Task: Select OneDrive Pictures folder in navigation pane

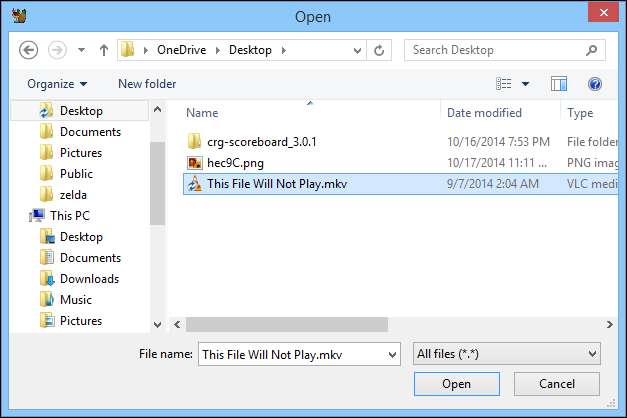Action: pyautogui.click(x=71, y=153)
